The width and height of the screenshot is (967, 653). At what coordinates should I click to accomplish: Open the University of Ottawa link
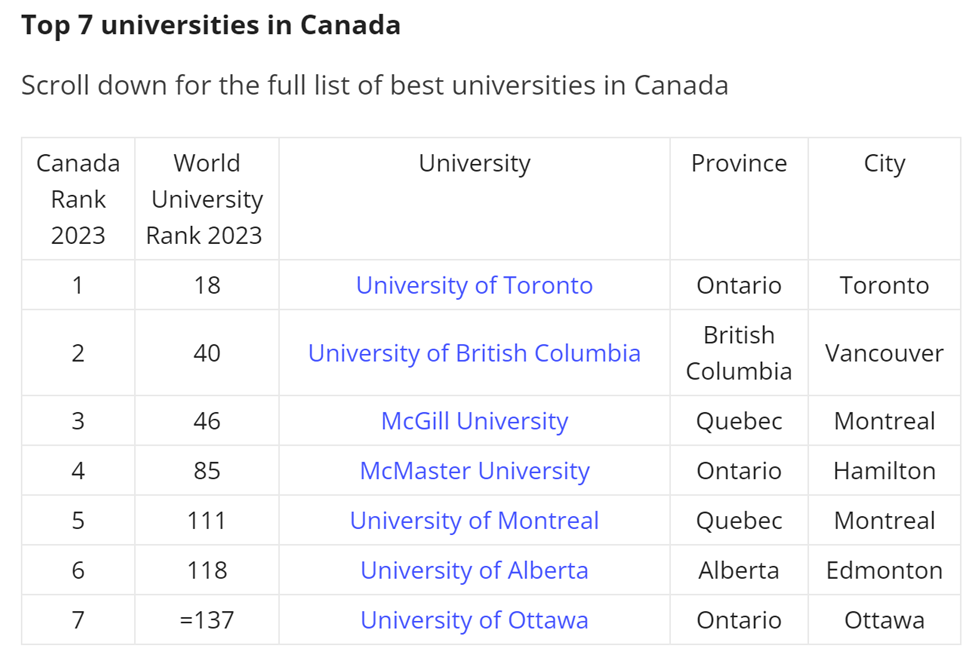(474, 620)
